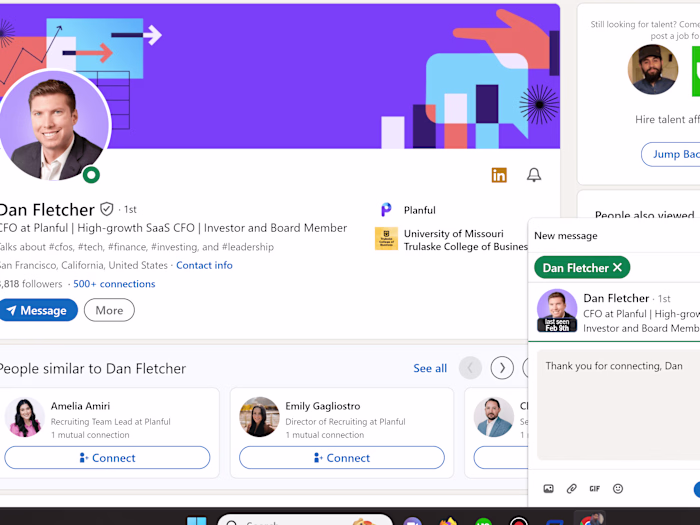
Task: Click the 'Recruiting Team Lead at Planful' text
Action: click(110, 421)
